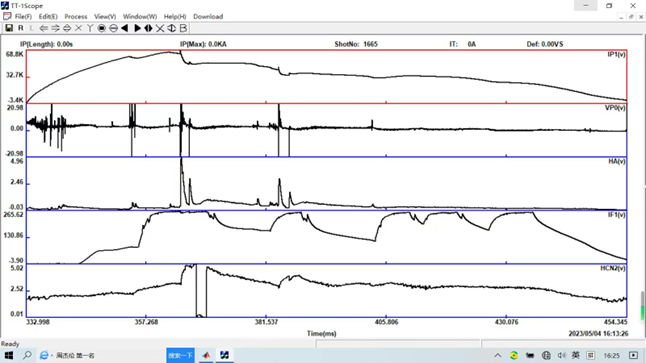Click the B toolbar icon
The width and height of the screenshot is (646, 363).
click(x=183, y=28)
